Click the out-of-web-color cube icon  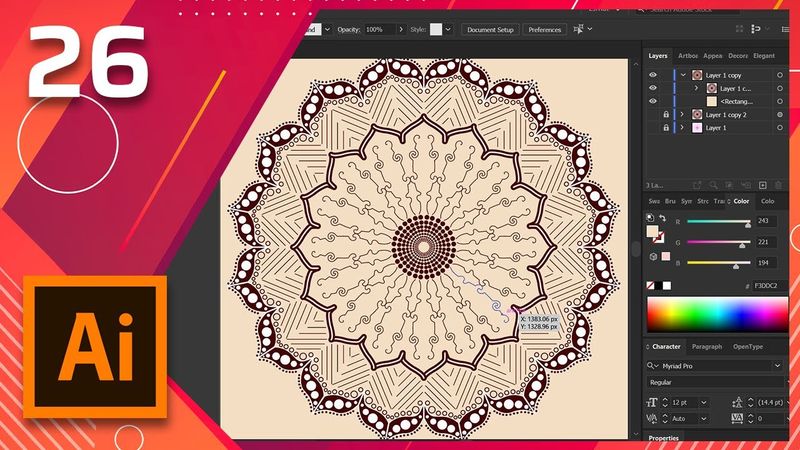coord(653,257)
